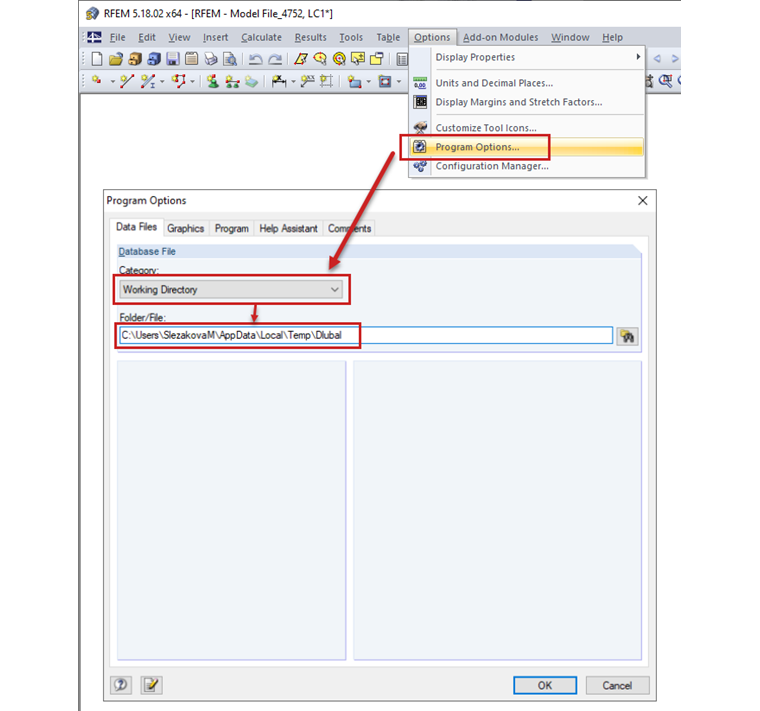
Task: Open print preview magnifier page icon
Action: 230,59
